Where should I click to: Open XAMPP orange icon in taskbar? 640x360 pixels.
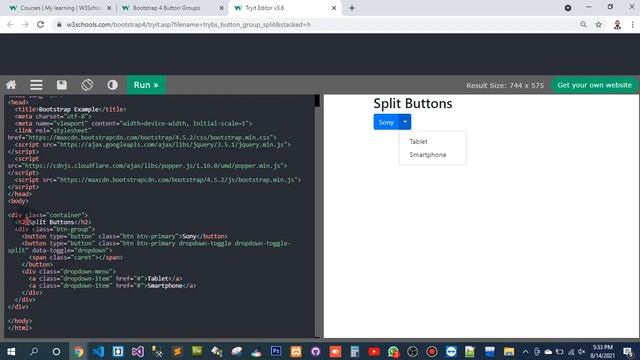(x=296, y=351)
